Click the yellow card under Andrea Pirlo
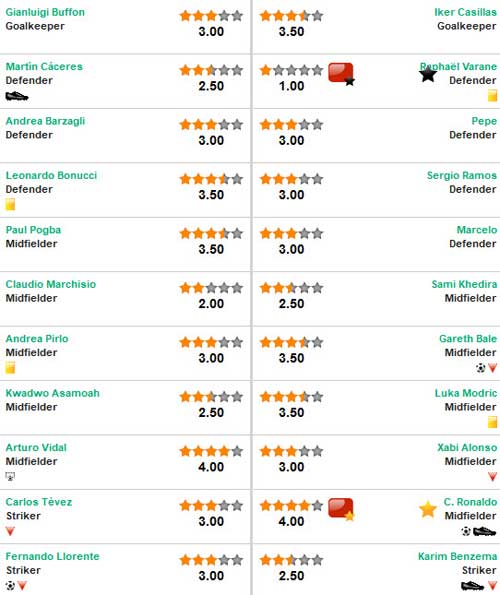Screen dimensions: 500x595 10,368
